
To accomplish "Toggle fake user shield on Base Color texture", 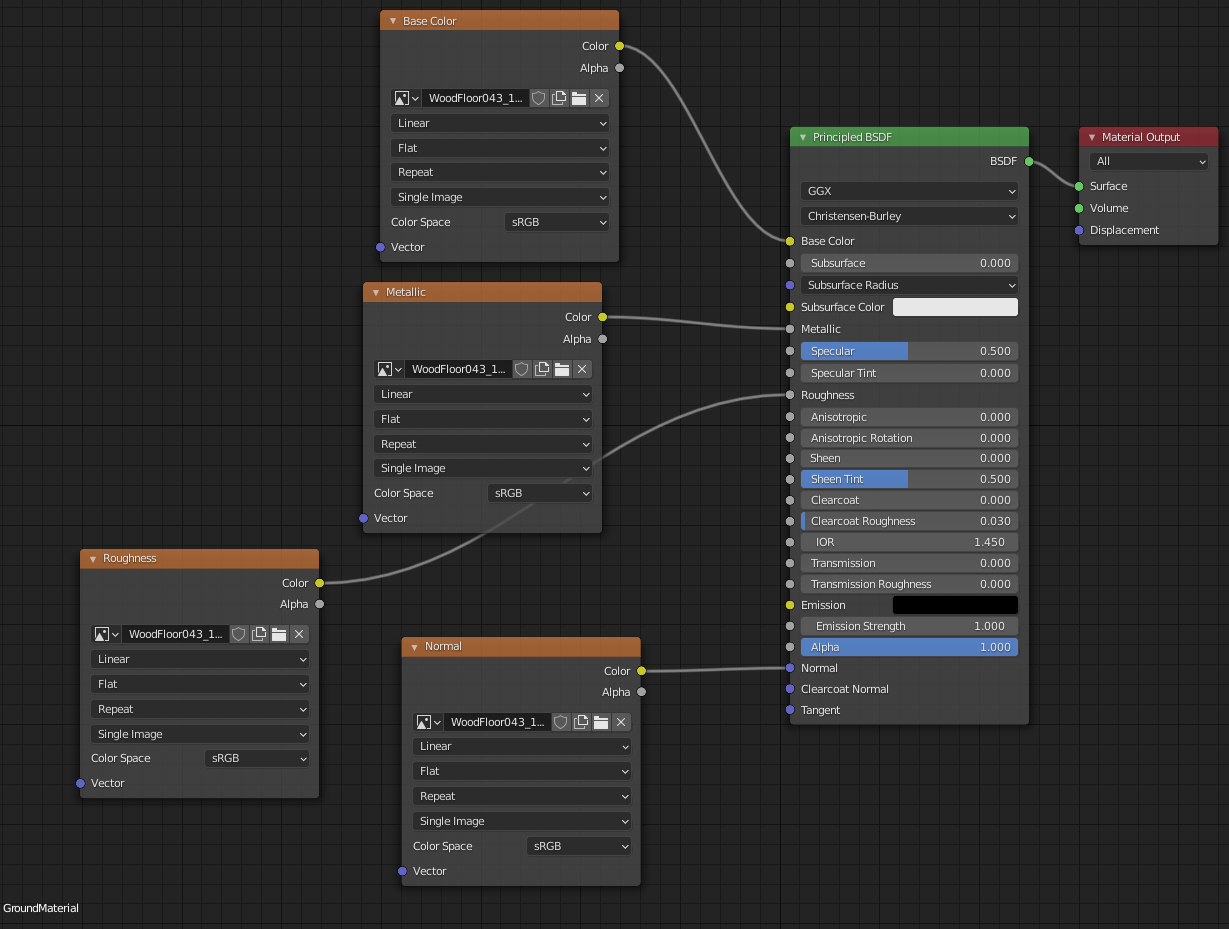I will point(539,98).
